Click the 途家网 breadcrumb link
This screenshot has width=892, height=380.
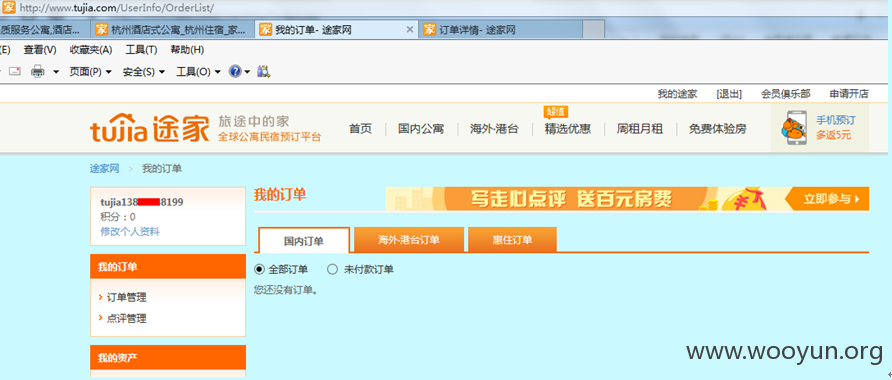105,168
